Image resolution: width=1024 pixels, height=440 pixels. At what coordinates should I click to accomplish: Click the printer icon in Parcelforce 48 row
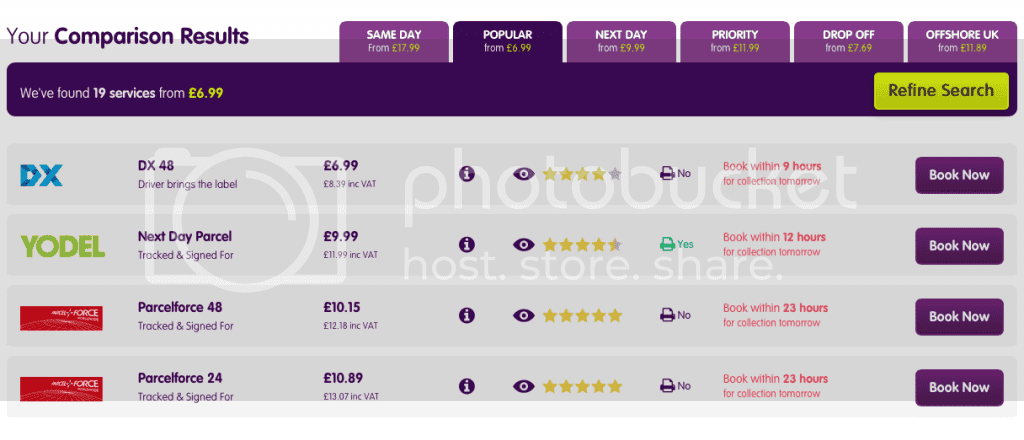(x=667, y=315)
